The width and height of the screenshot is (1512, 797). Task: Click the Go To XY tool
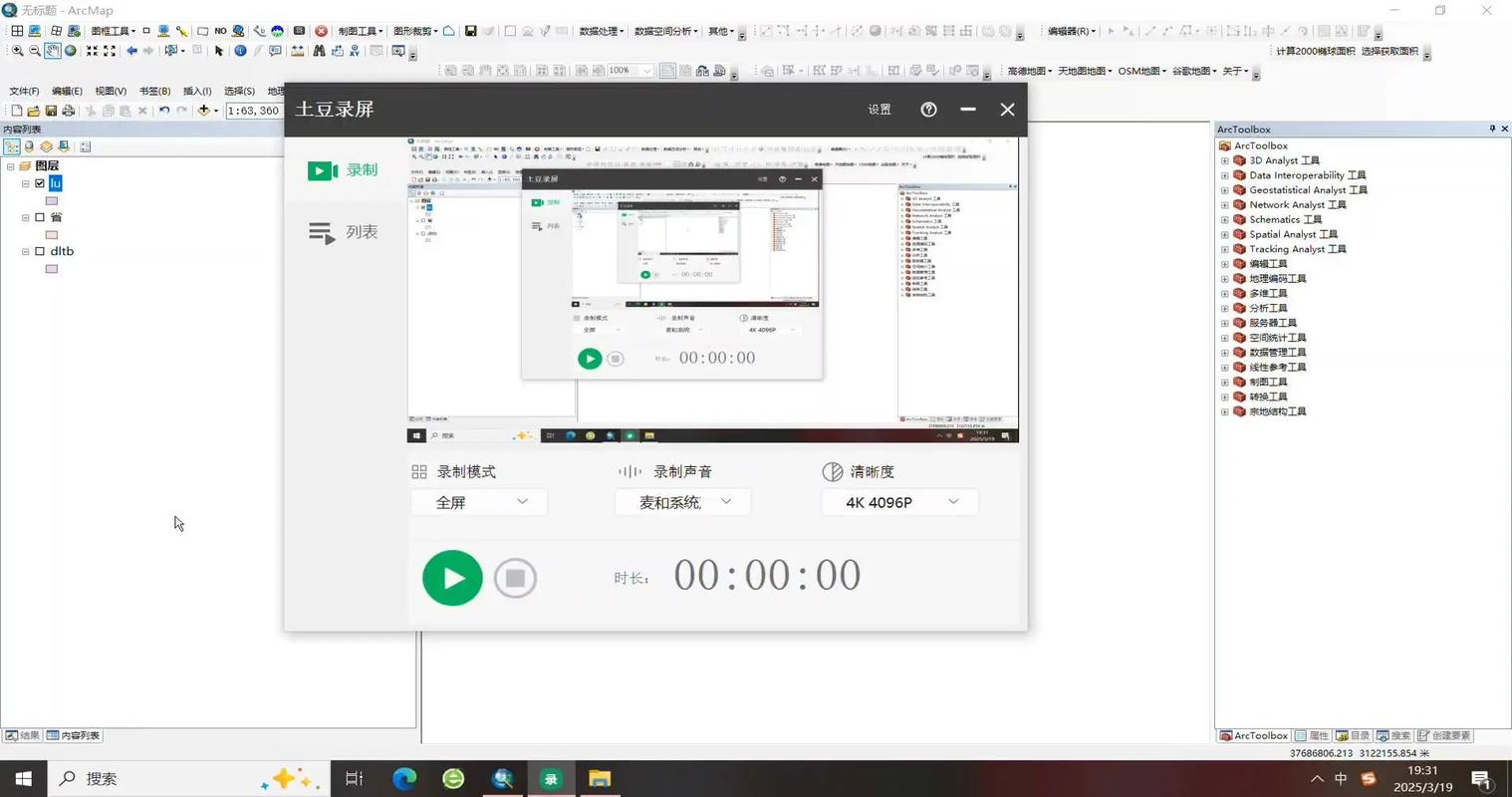click(356, 51)
